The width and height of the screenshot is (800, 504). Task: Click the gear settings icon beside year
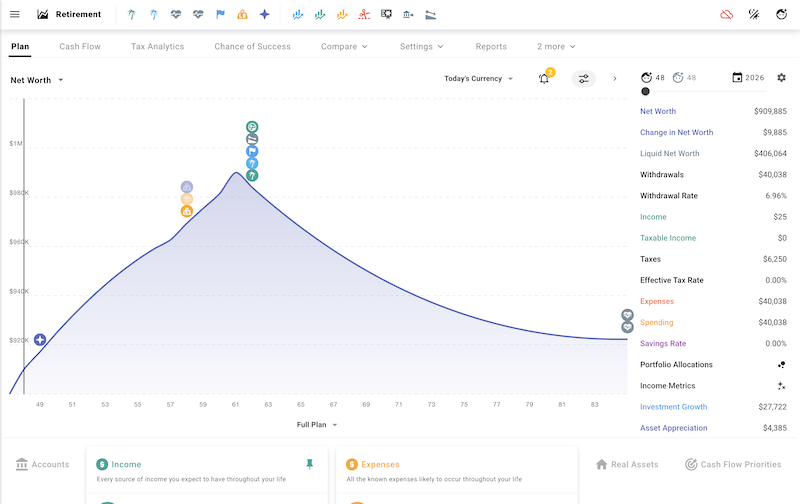781,78
